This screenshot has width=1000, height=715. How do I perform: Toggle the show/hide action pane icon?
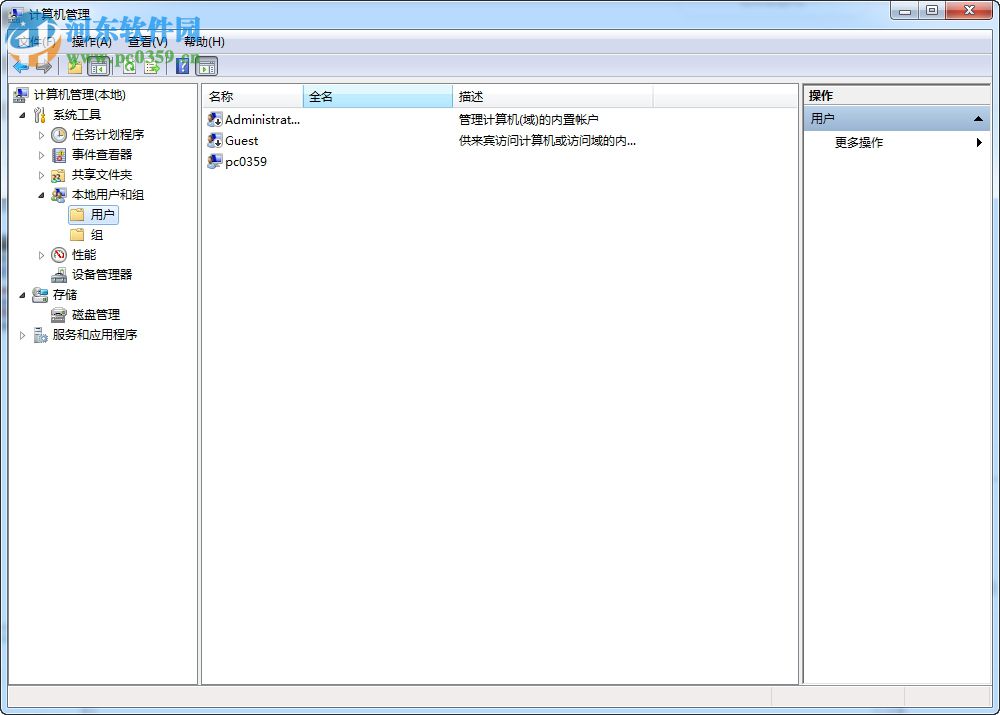(206, 66)
